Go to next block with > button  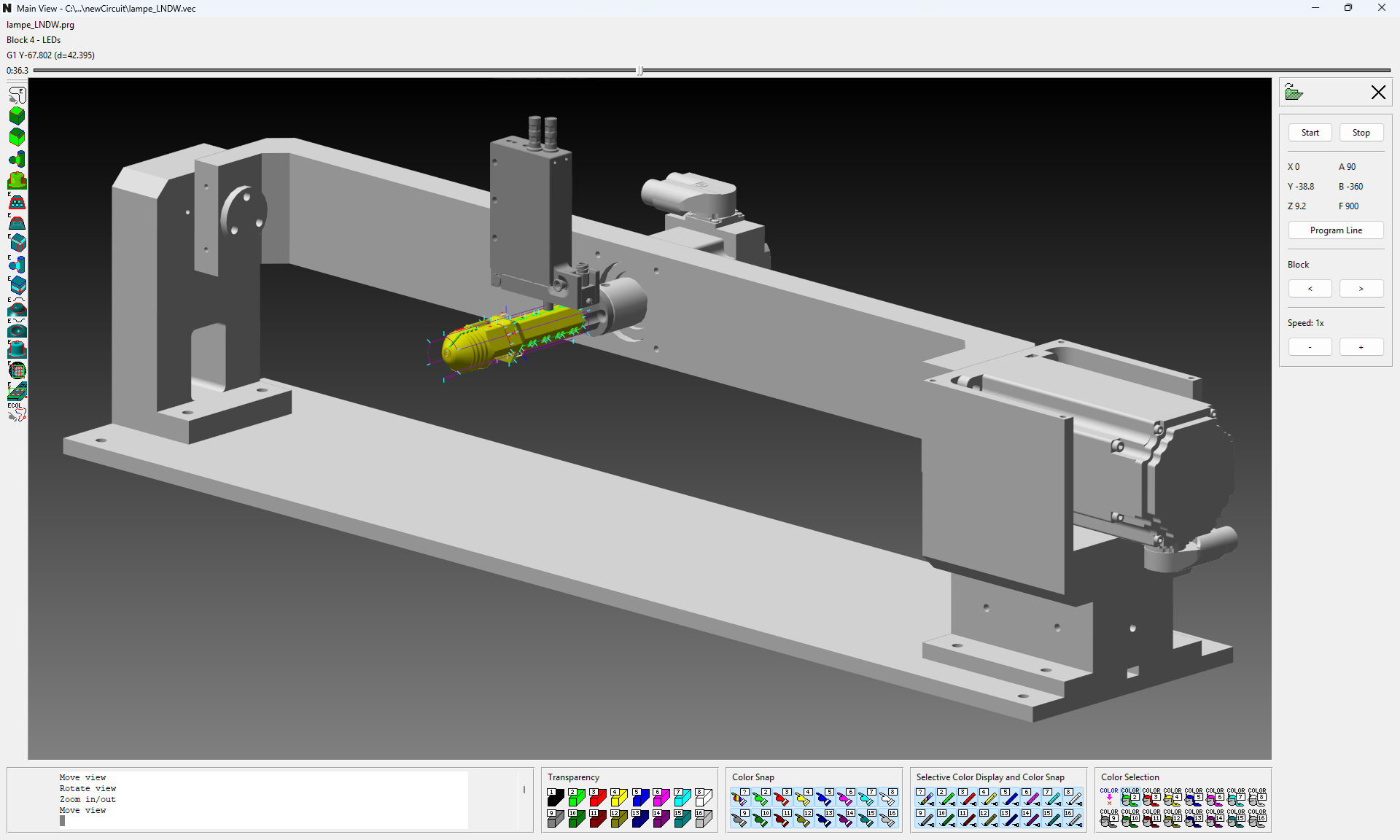tap(1361, 289)
